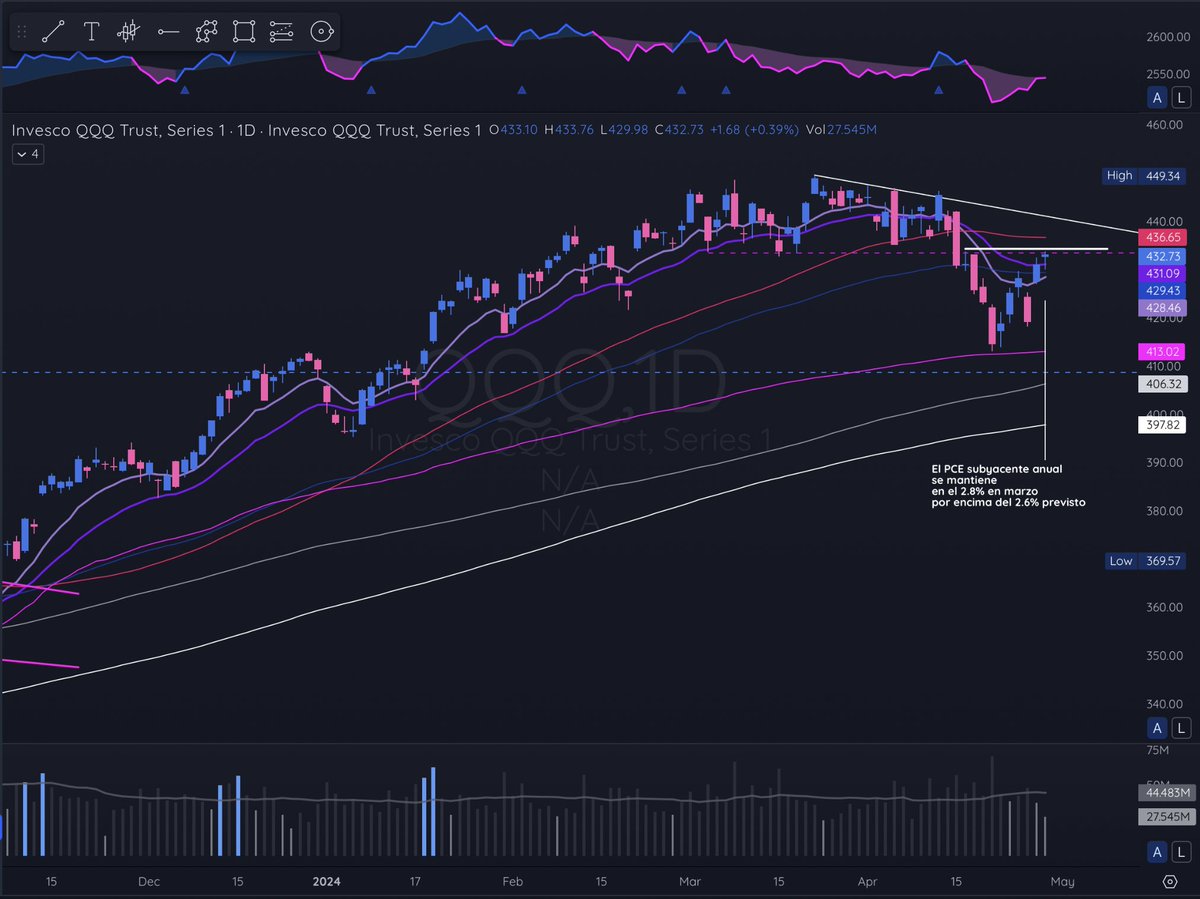Screen dimensions: 1200x899
Task: Select the Fibonacci retracement tool
Action: click(281, 32)
